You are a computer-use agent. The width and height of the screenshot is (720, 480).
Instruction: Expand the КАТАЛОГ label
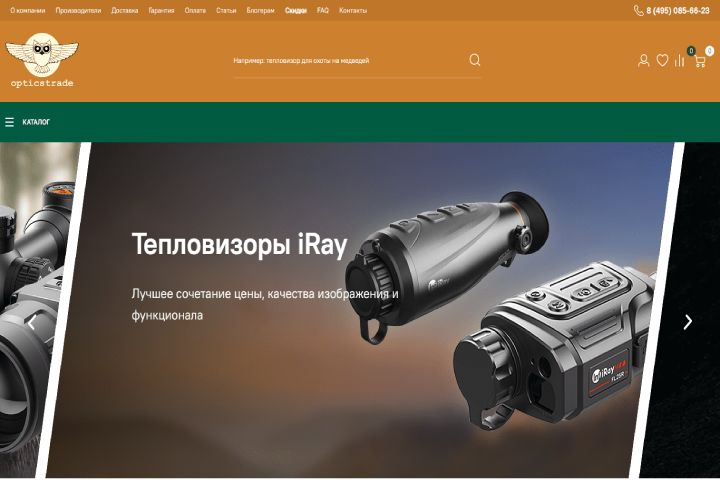coord(36,122)
